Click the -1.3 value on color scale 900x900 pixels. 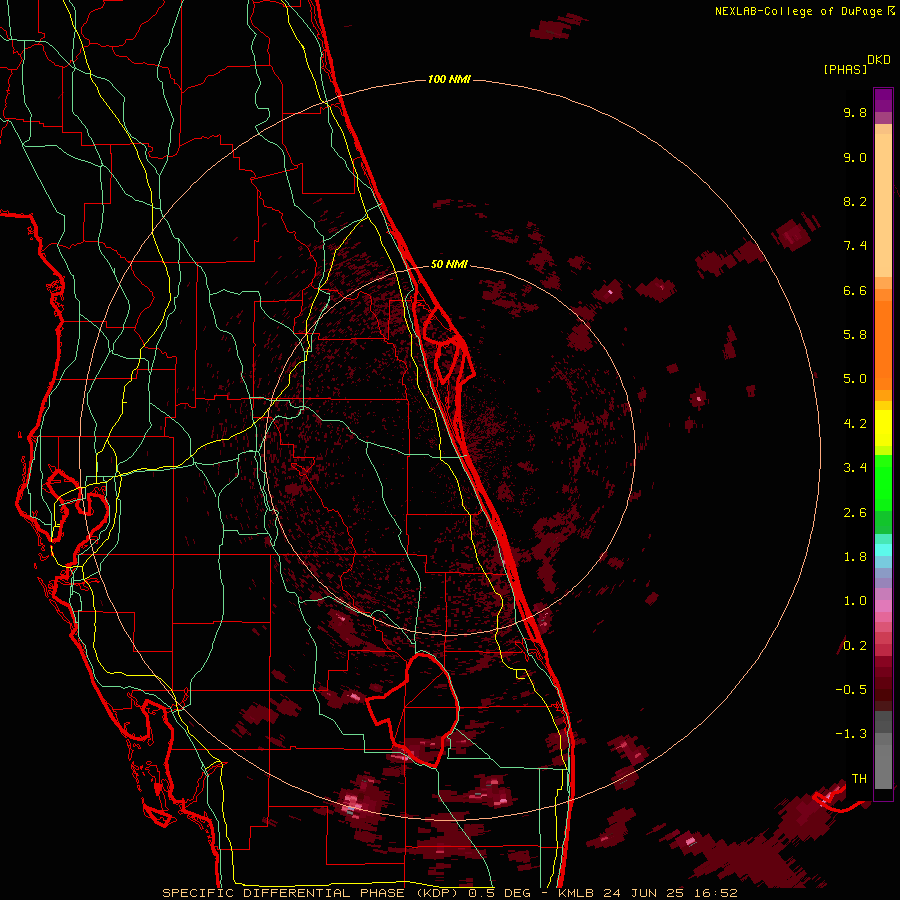click(851, 734)
